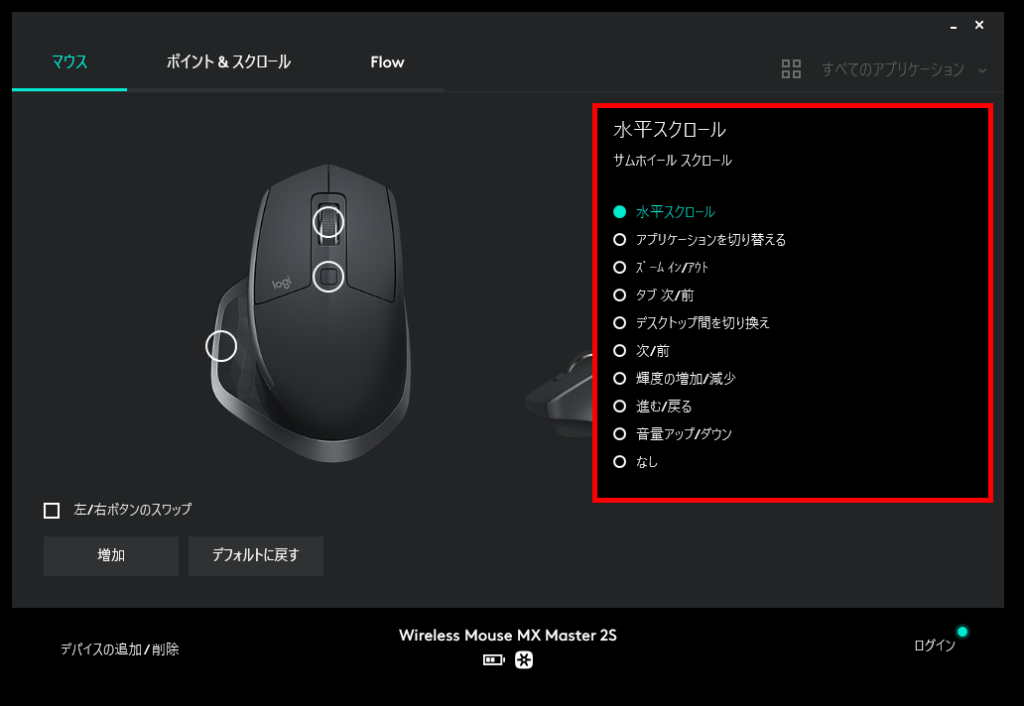Viewport: 1024px width, 706px height.
Task: Close the Logitech Options window
Action: coord(979,25)
